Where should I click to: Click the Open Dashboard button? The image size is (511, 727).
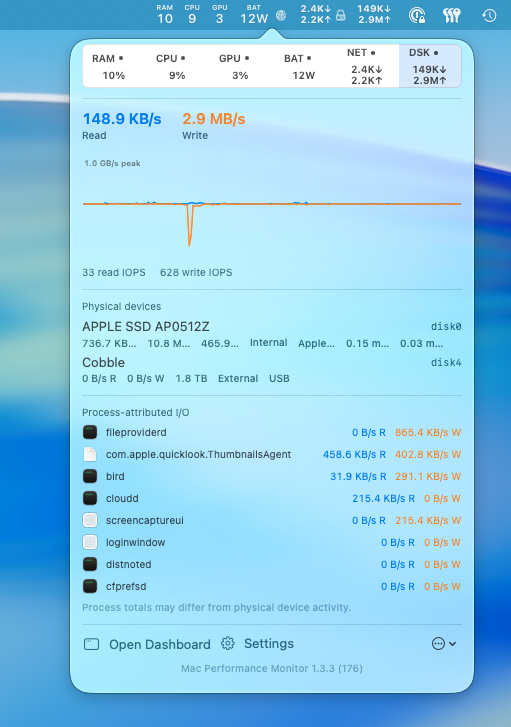point(147,644)
